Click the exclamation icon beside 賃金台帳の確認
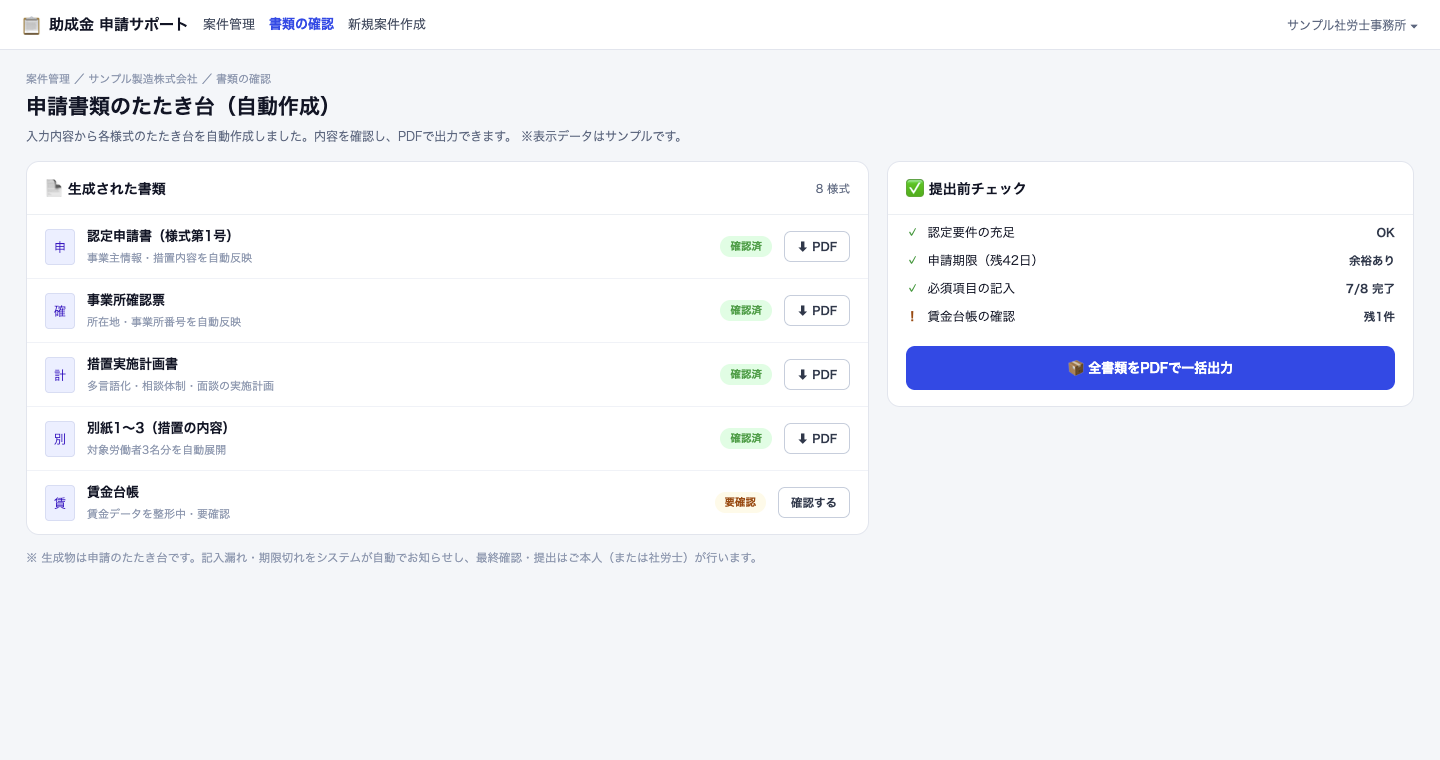 912,316
